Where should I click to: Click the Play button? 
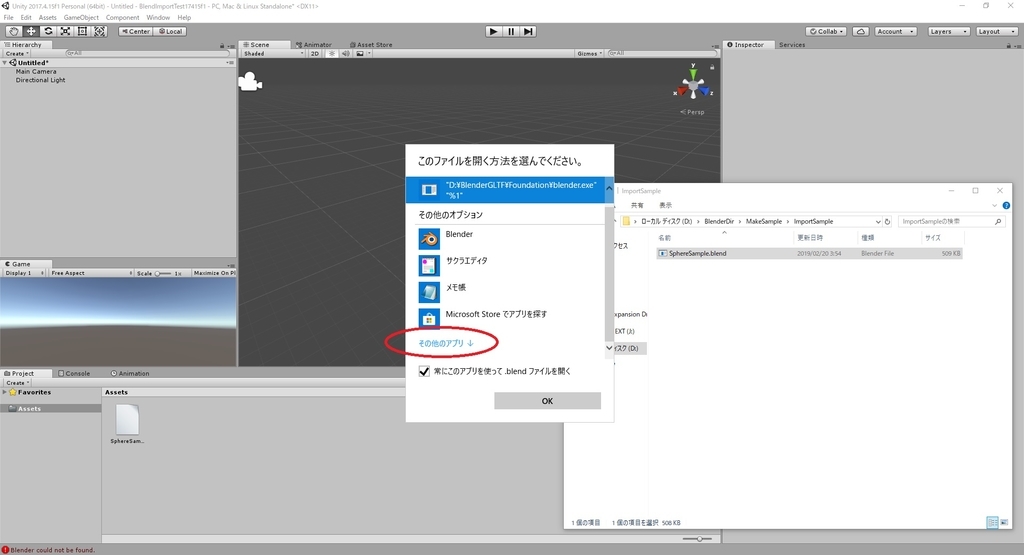(x=494, y=31)
